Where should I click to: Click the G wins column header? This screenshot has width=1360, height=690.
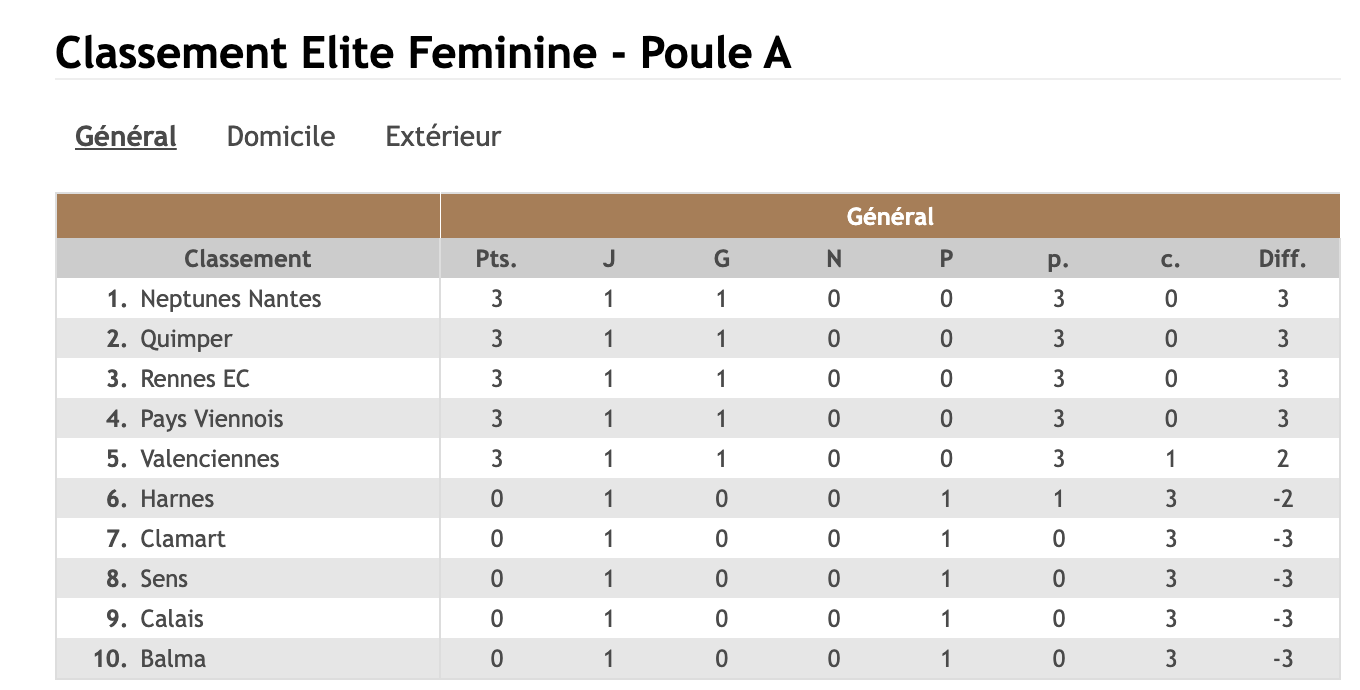click(721, 259)
